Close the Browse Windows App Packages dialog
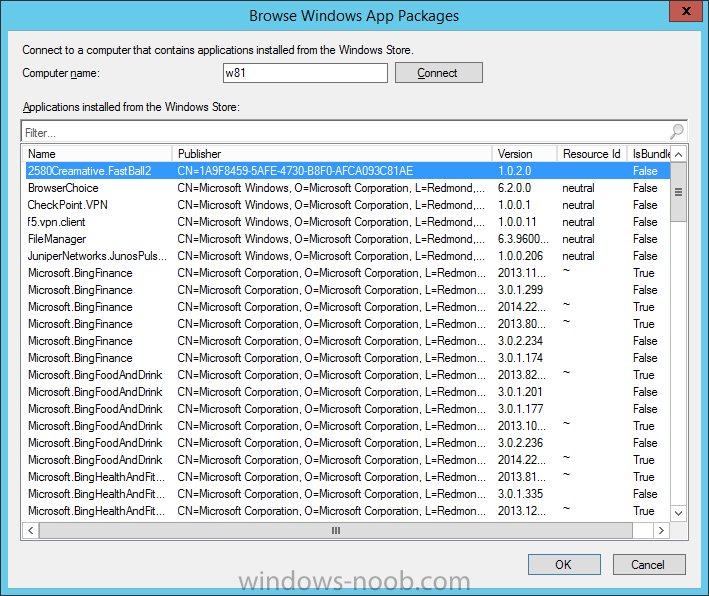The width and height of the screenshot is (709, 596). coord(685,11)
